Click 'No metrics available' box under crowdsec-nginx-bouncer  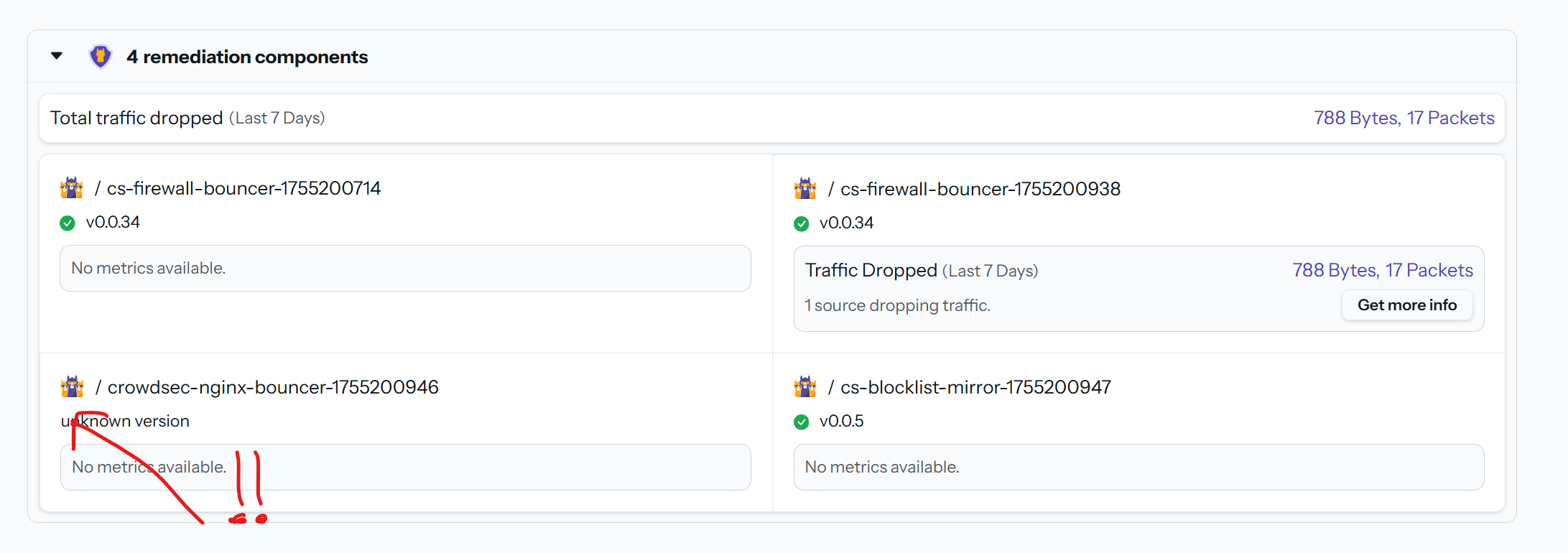(406, 467)
